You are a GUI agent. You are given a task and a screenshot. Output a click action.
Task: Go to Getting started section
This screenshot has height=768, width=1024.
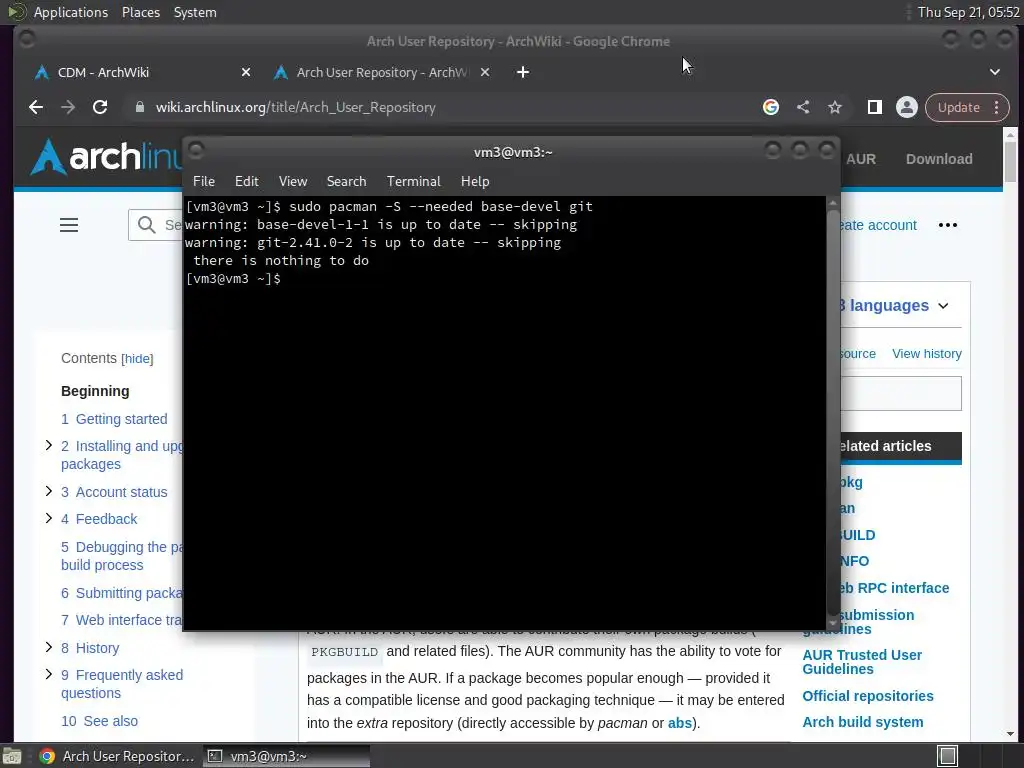tap(114, 419)
